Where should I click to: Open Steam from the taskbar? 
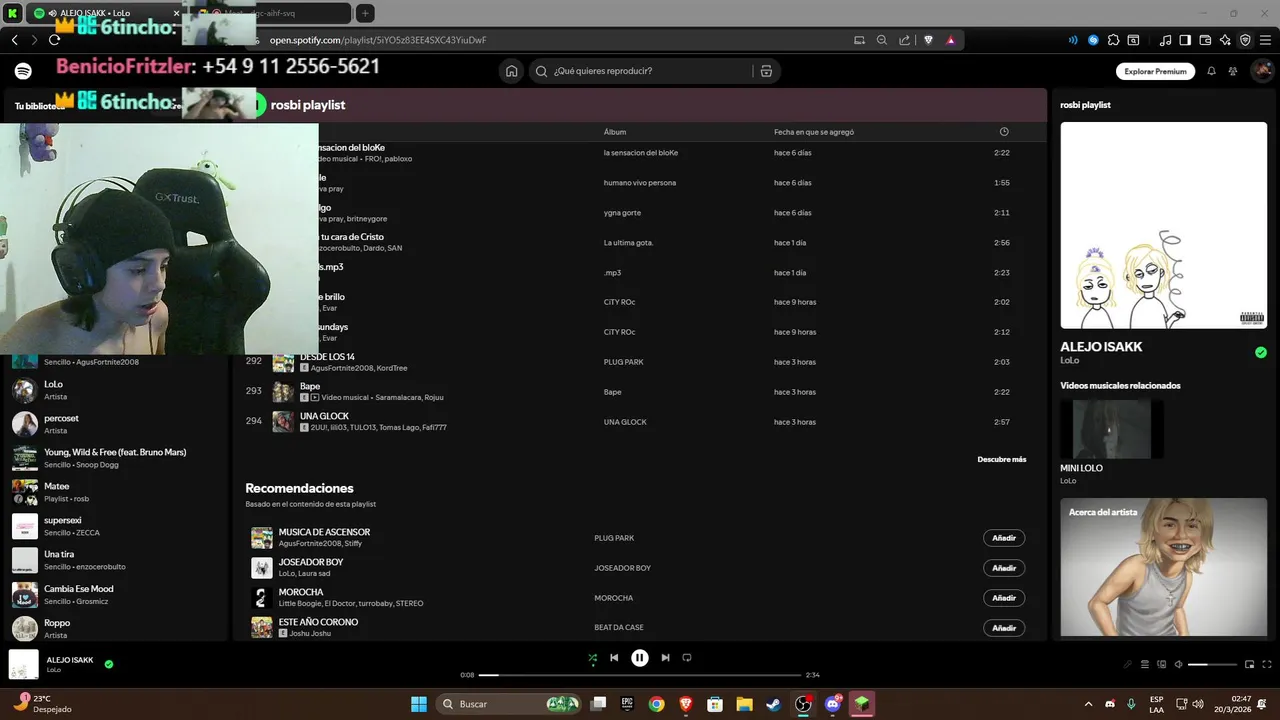point(774,704)
